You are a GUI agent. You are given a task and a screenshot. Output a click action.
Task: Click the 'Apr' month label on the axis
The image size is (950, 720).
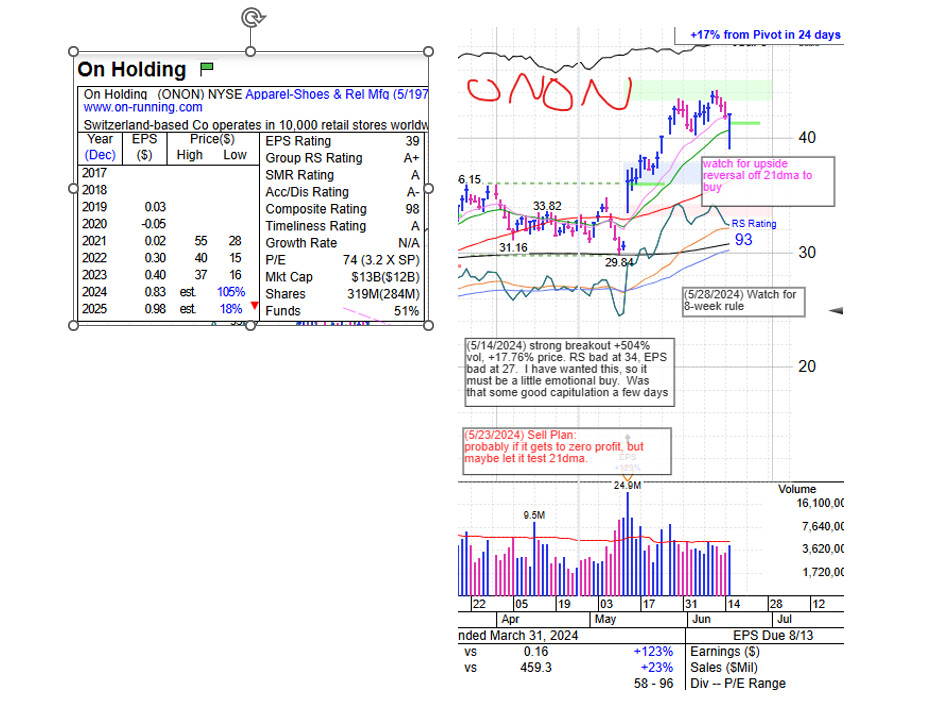click(510, 619)
